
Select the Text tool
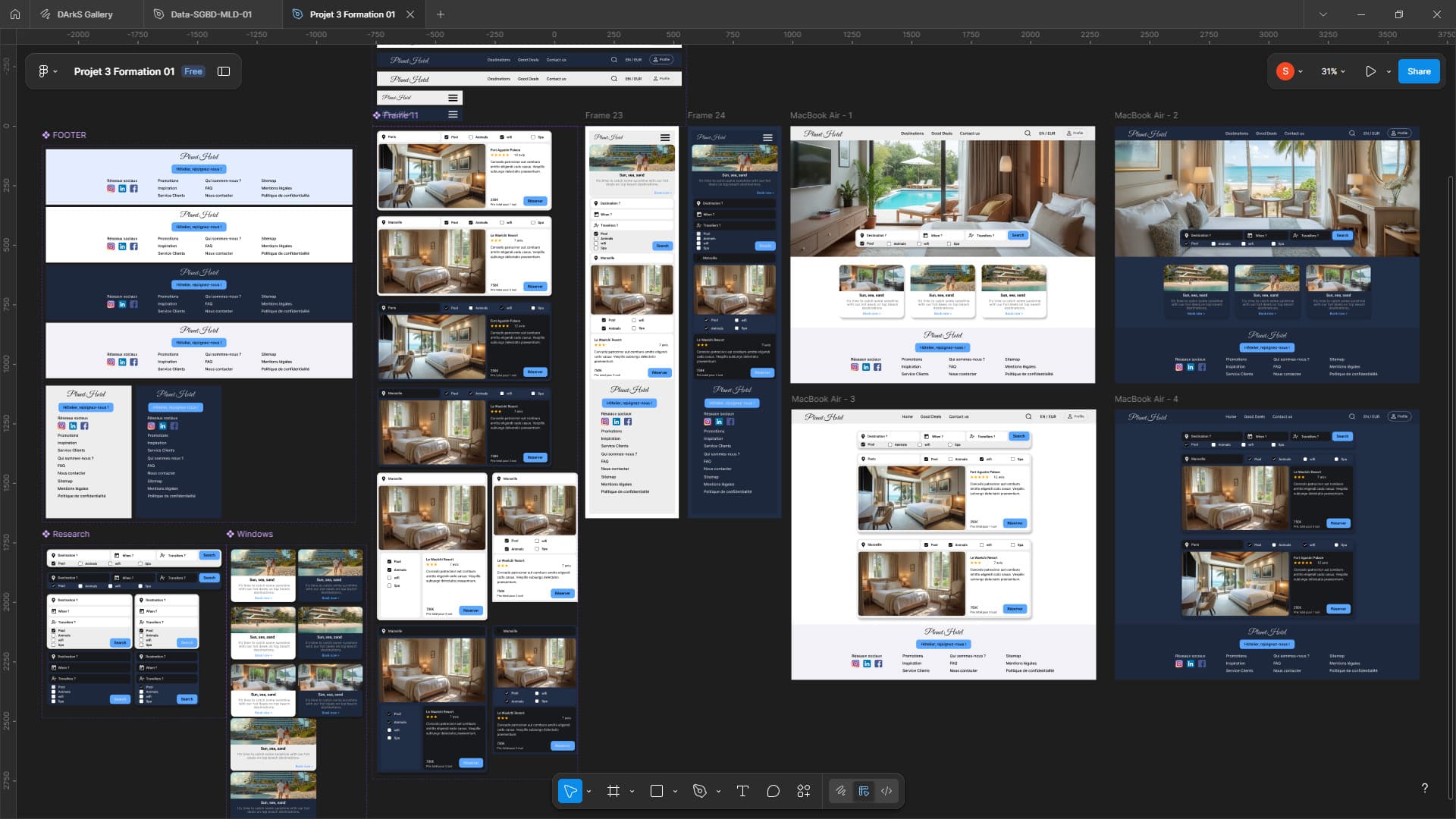point(742,791)
